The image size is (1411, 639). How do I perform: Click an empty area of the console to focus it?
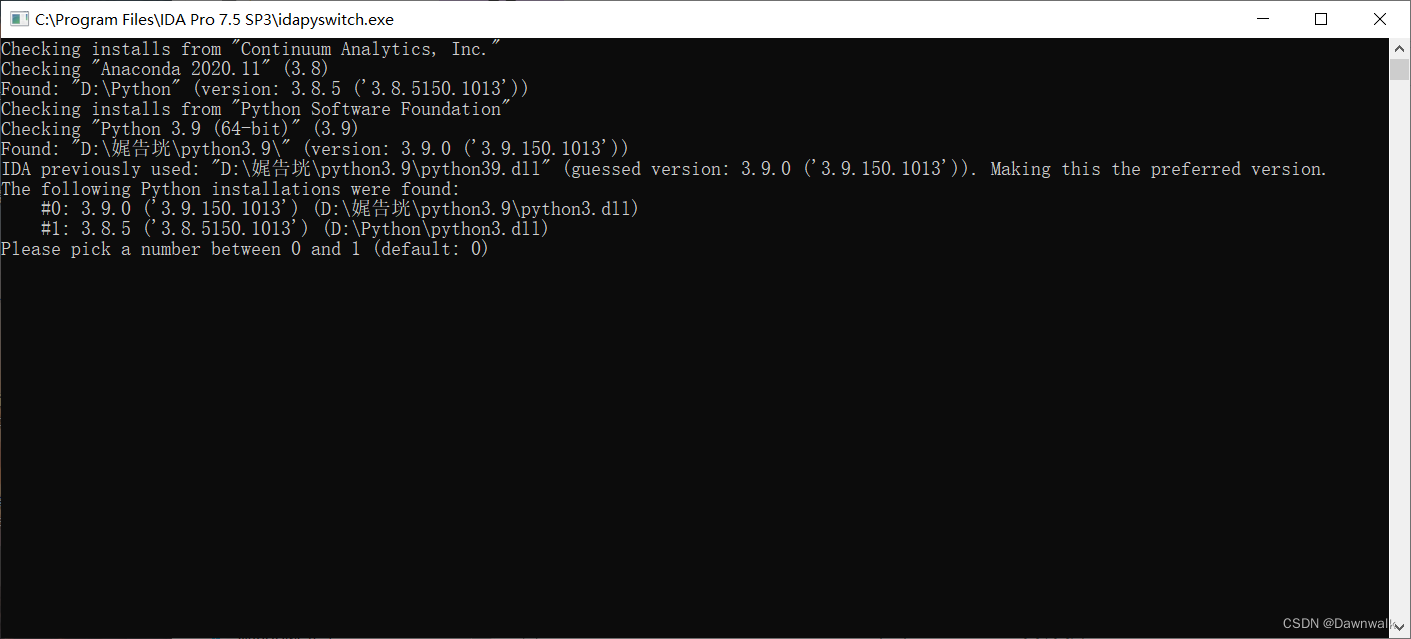coord(700,420)
